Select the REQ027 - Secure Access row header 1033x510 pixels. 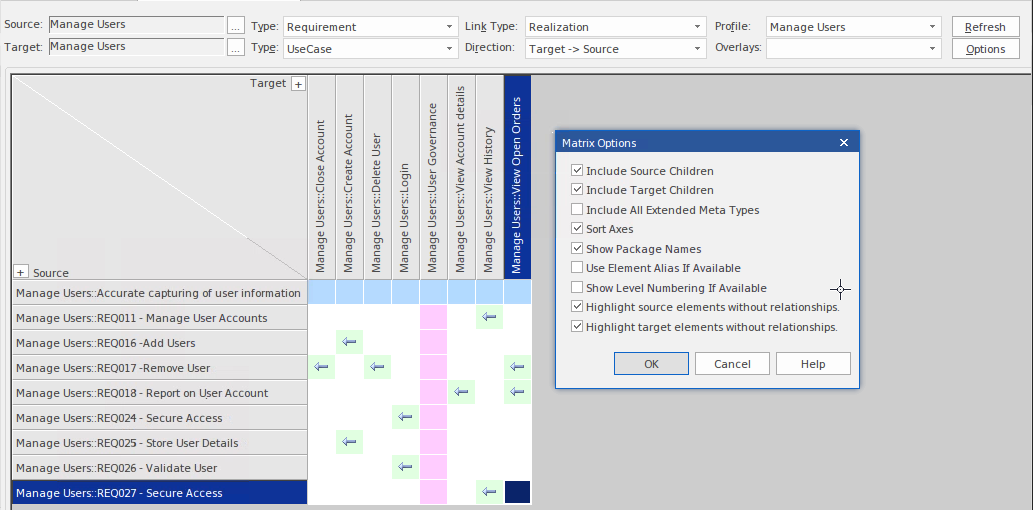pyautogui.click(x=159, y=493)
